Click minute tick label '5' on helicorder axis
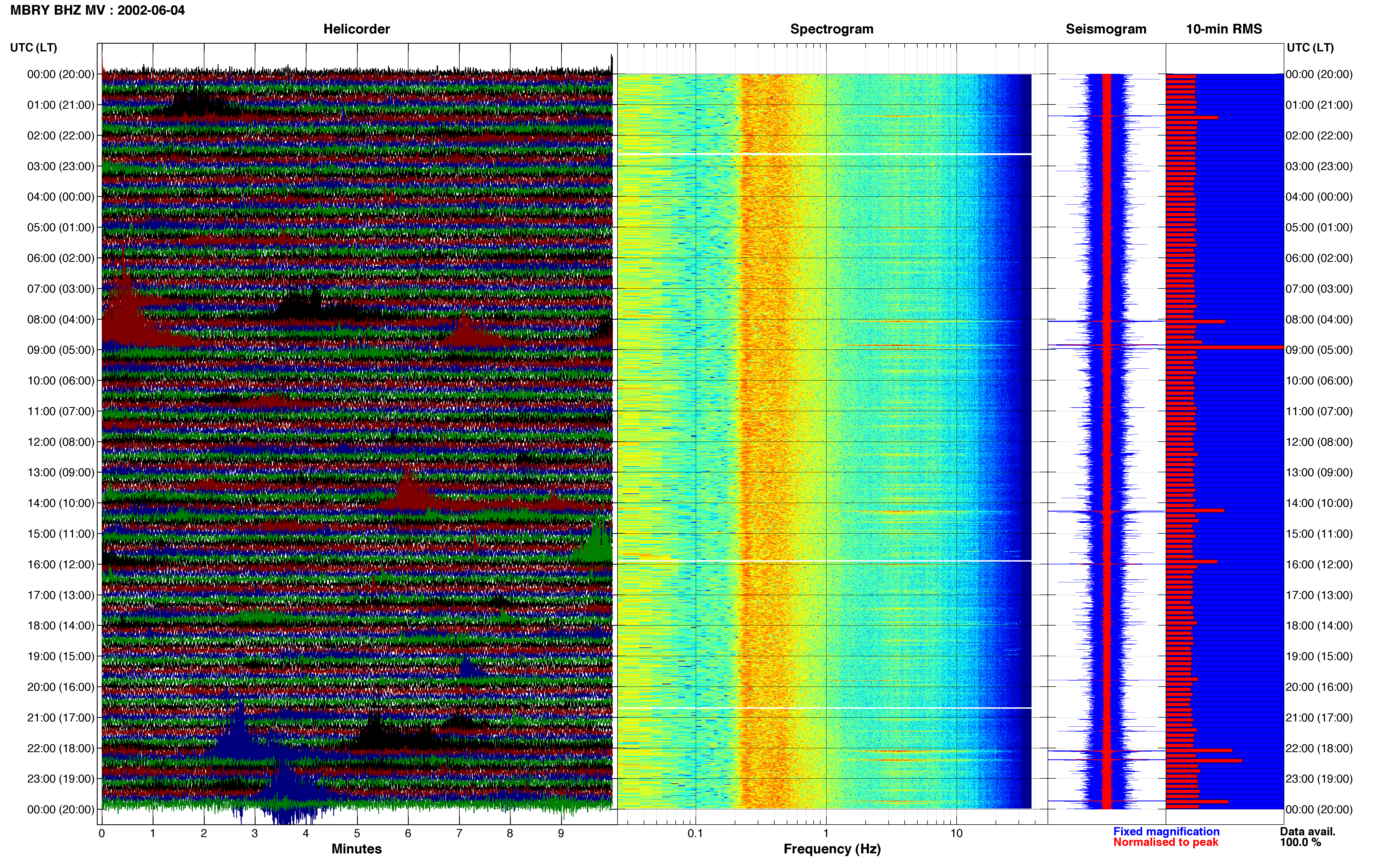 pyautogui.click(x=357, y=833)
